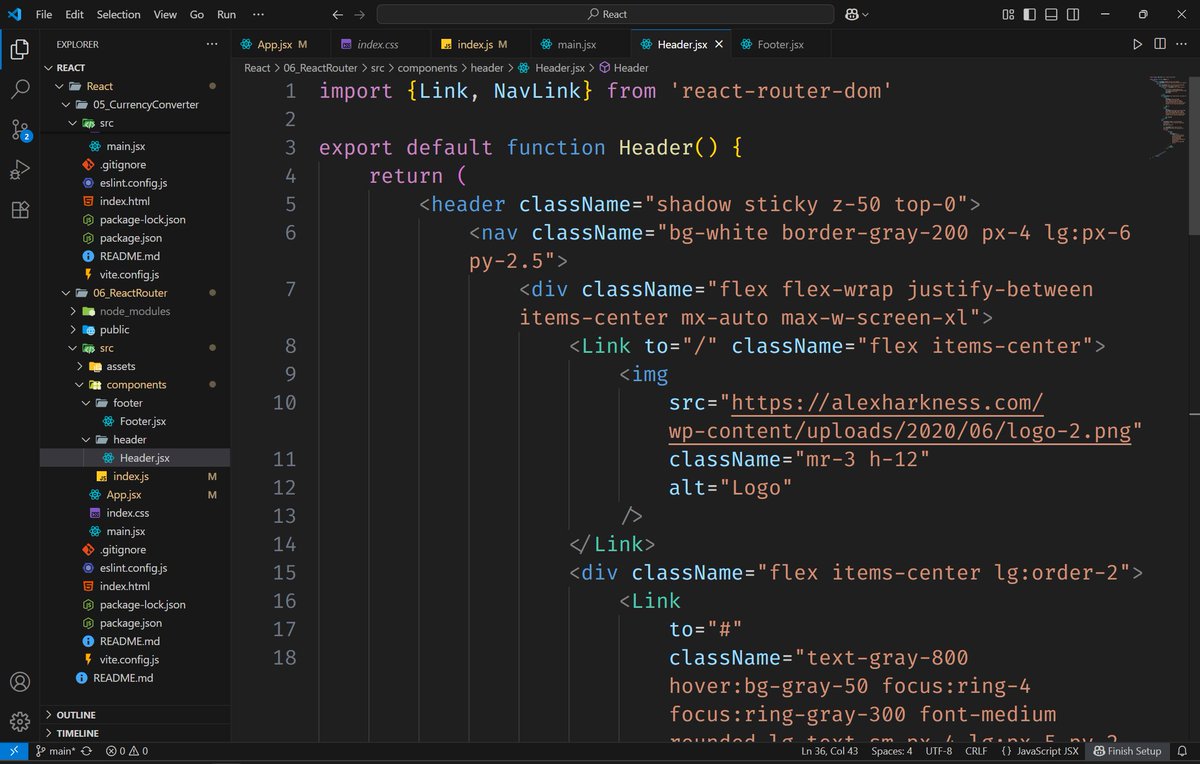Expand the node_modules folder
The image size is (1200, 764).
135,311
